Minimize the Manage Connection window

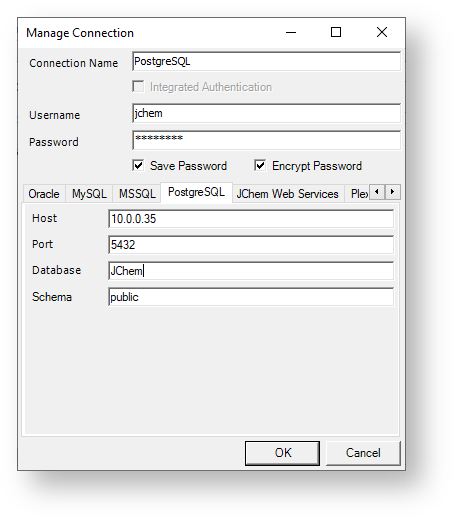pyautogui.click(x=291, y=33)
